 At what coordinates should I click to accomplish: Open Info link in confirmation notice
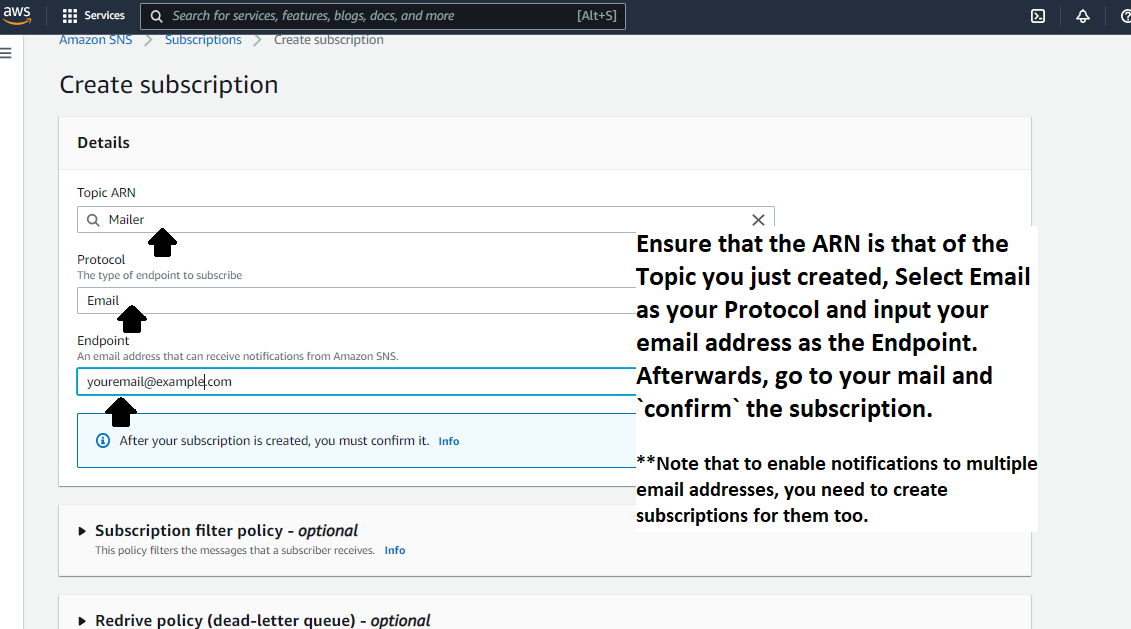click(449, 441)
